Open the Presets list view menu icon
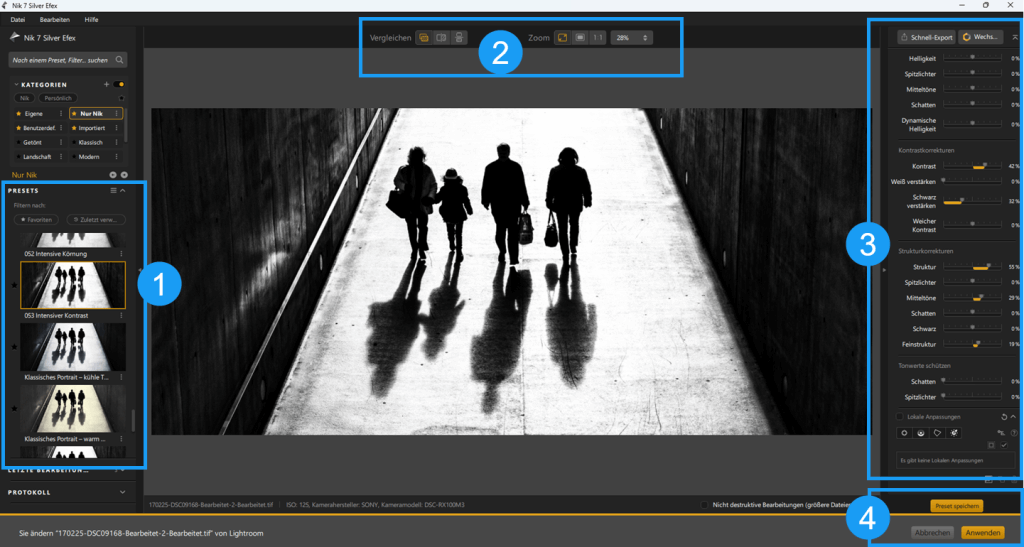Screen dimensions: 1024x547 click(113, 191)
